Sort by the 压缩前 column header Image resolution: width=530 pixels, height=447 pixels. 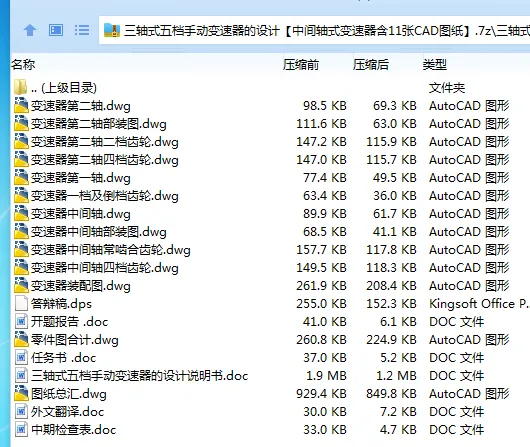(x=301, y=64)
